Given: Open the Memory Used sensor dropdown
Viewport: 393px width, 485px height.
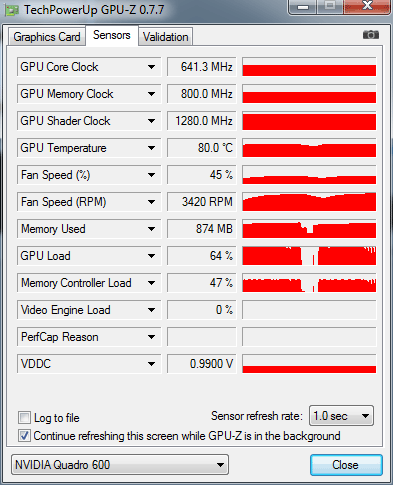Looking at the screenshot, I should coord(151,229).
